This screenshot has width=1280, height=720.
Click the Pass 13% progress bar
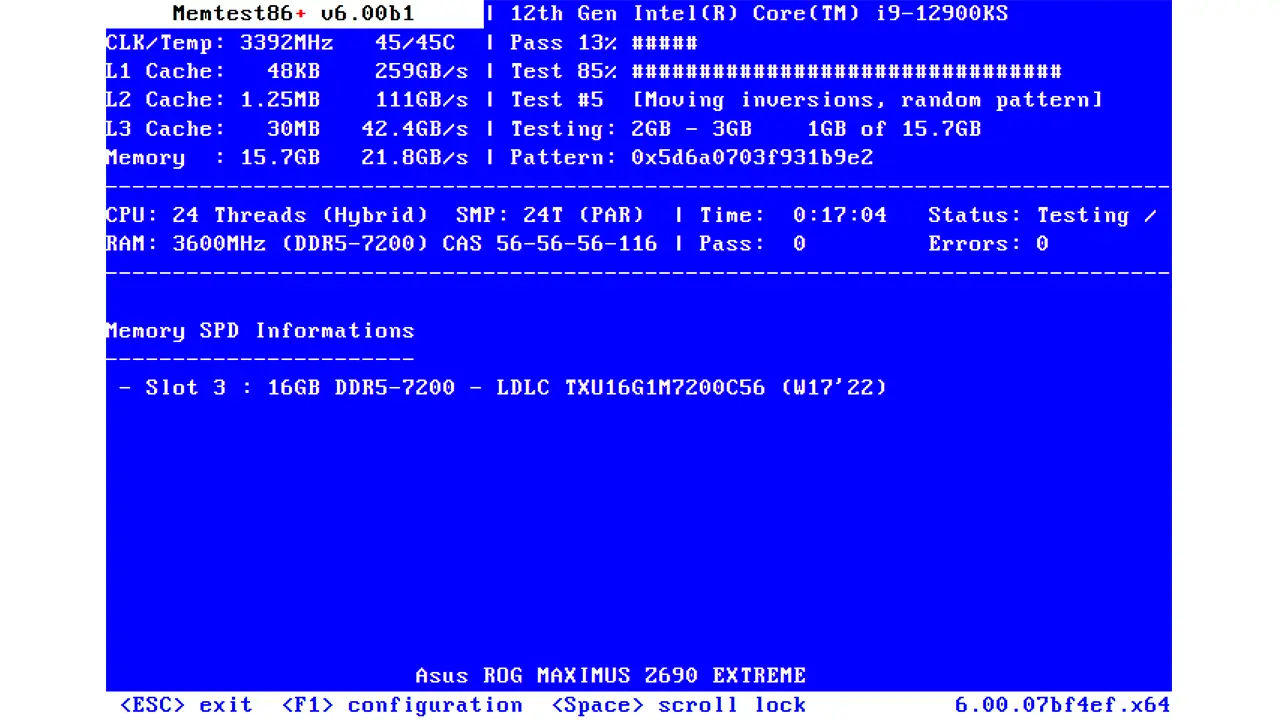click(604, 43)
